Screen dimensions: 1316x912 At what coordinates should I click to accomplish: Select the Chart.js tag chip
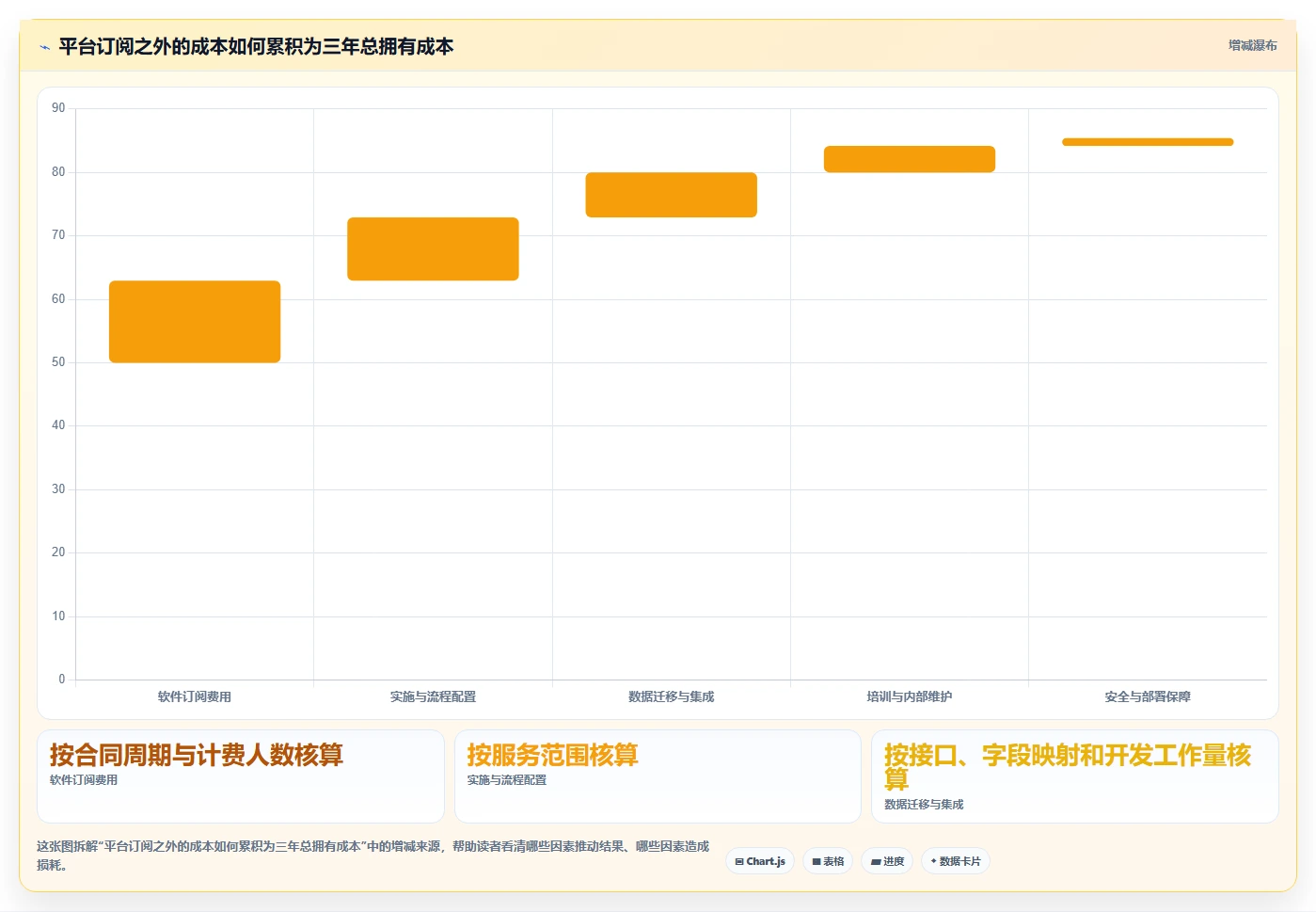click(760, 861)
